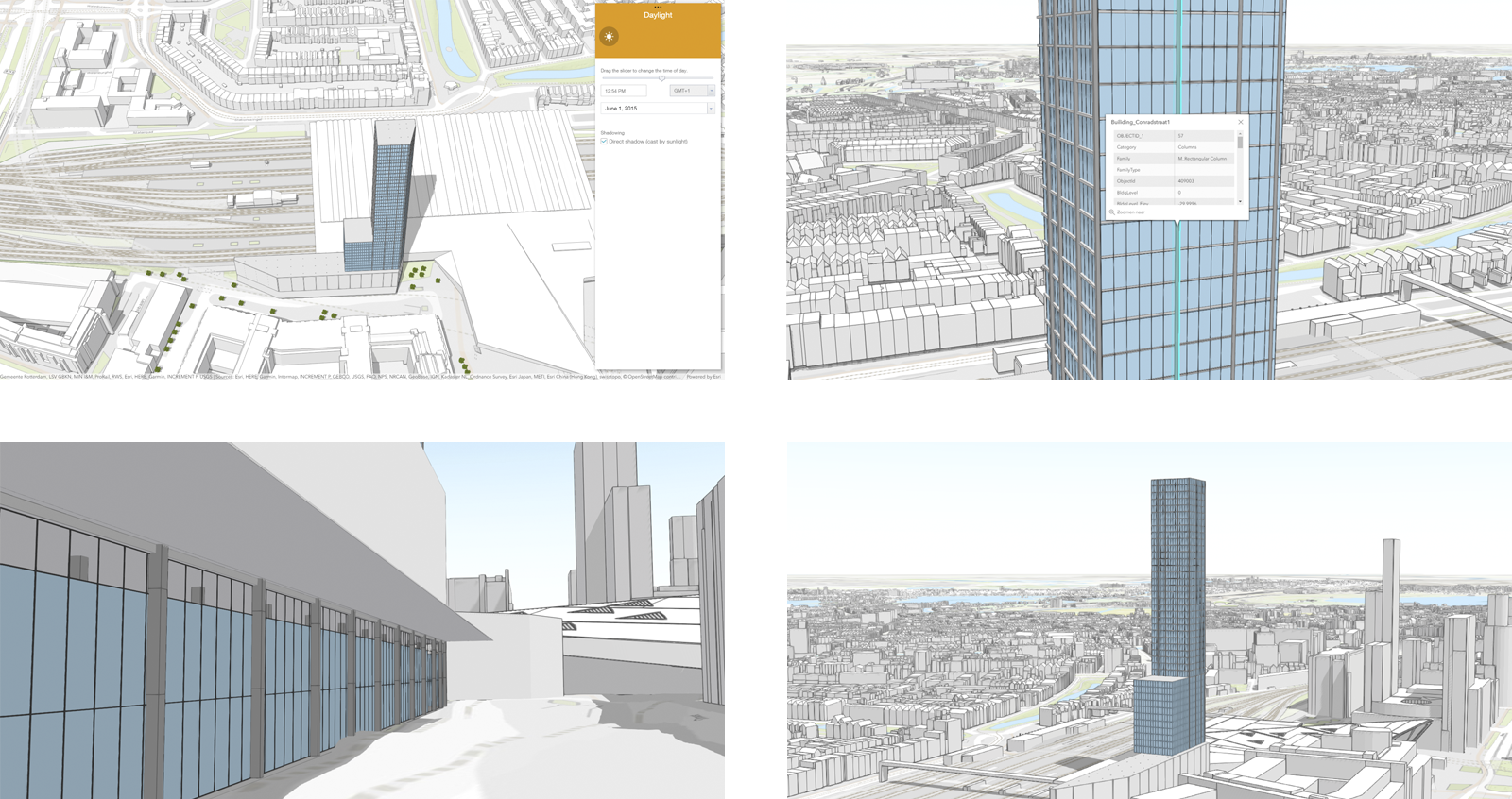Open the GMT+1 timezone dropdown
The height and width of the screenshot is (799, 1512).
[711, 91]
